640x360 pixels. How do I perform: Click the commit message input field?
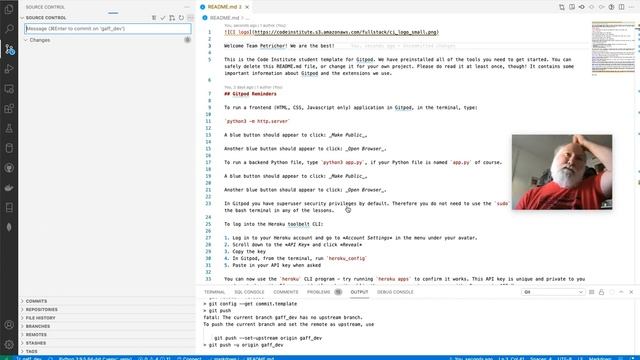coord(108,29)
